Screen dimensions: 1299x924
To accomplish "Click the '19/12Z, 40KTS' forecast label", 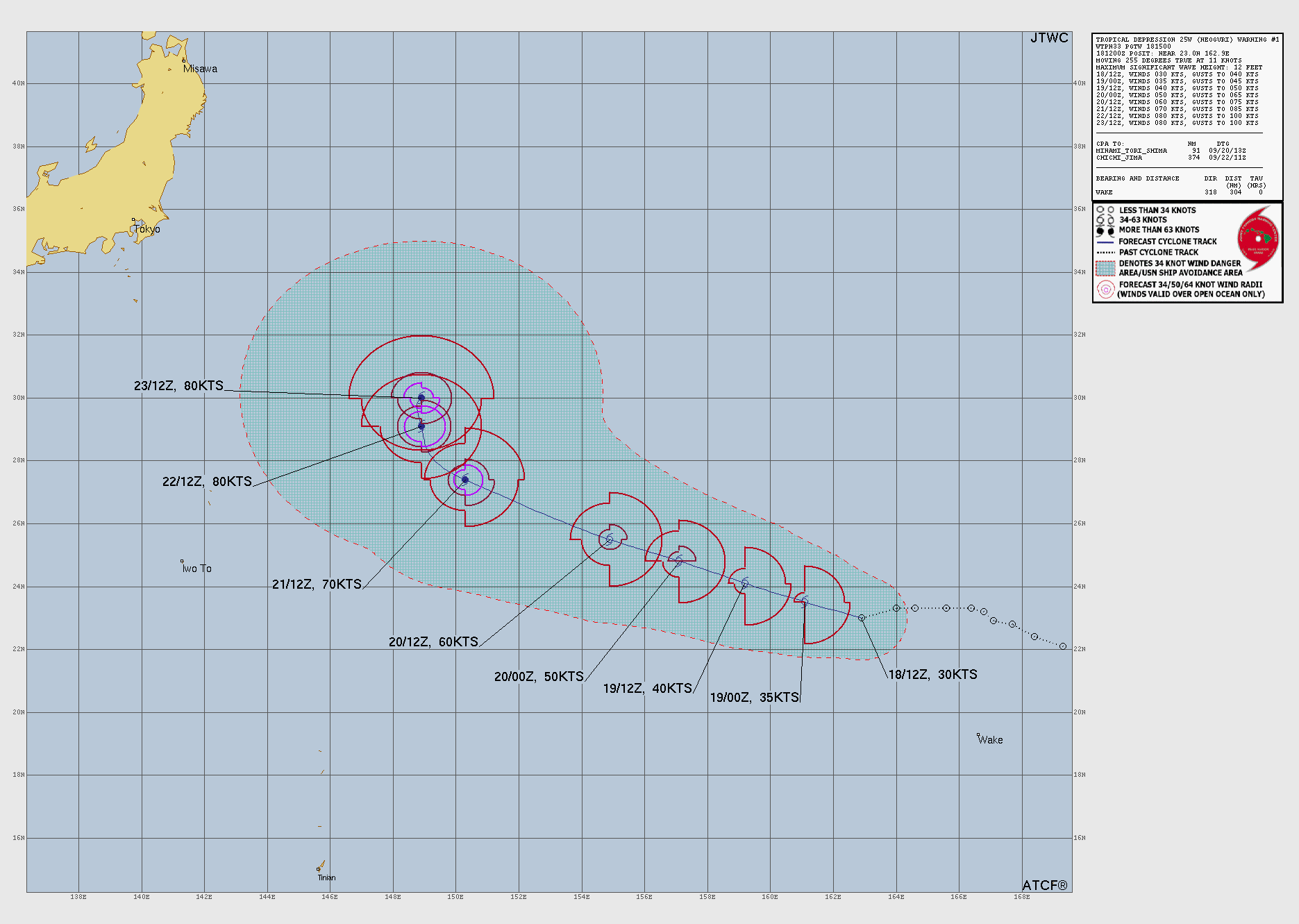I will 647,689.
